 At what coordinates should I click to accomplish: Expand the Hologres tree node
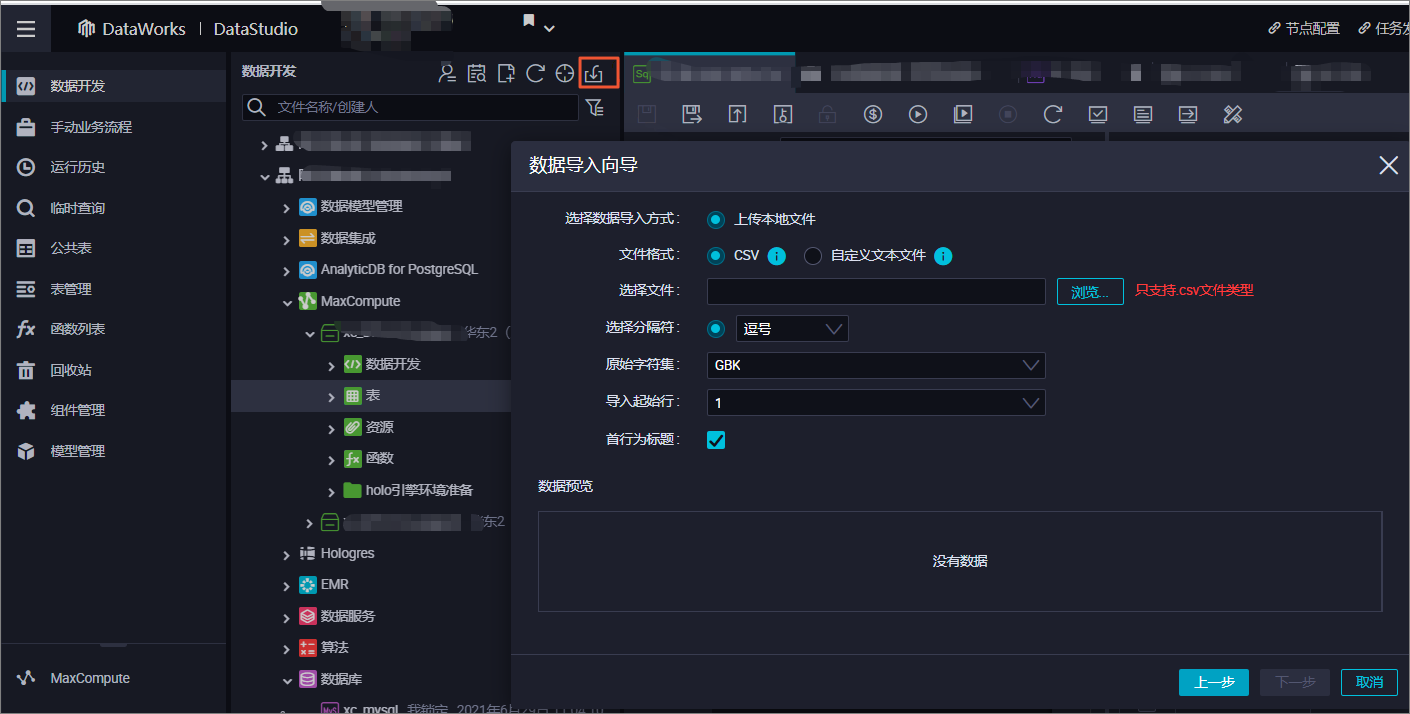coord(287,553)
